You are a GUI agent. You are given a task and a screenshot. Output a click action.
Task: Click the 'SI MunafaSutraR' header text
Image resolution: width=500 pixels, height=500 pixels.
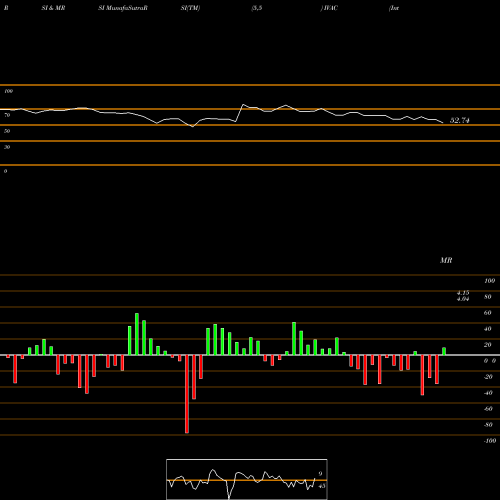[x=123, y=8]
